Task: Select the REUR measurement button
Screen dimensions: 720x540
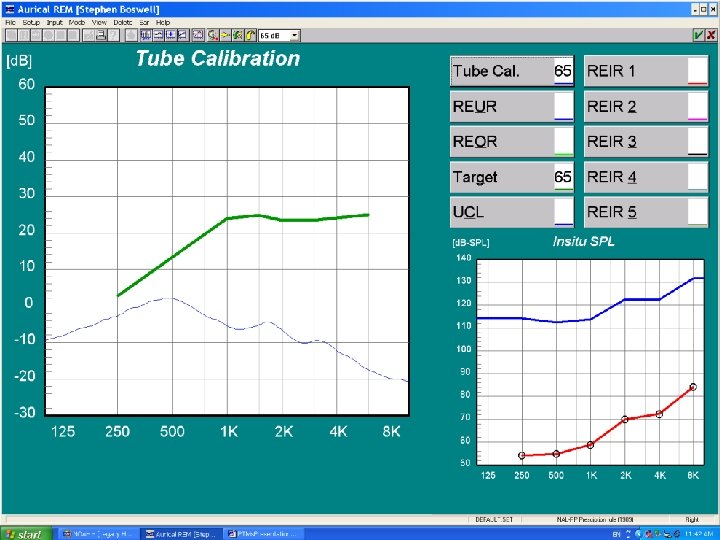Action: pyautogui.click(x=512, y=107)
